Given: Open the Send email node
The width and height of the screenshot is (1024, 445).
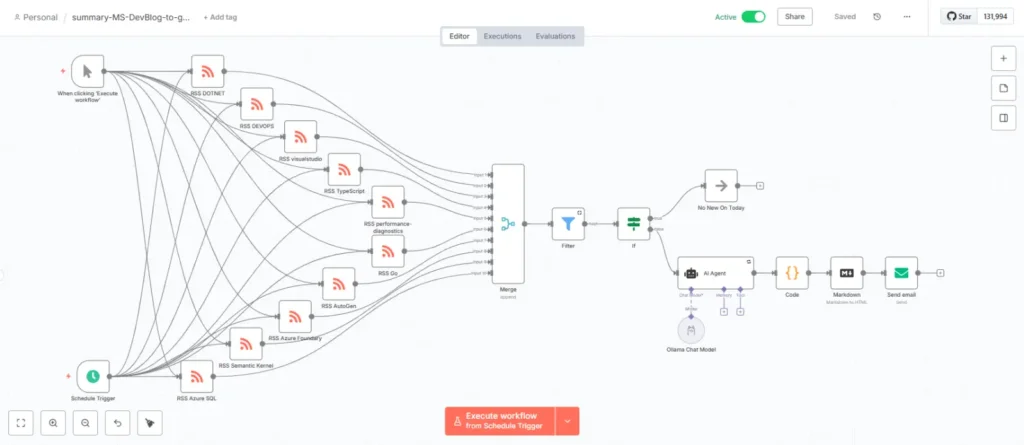Looking at the screenshot, I should (901, 273).
